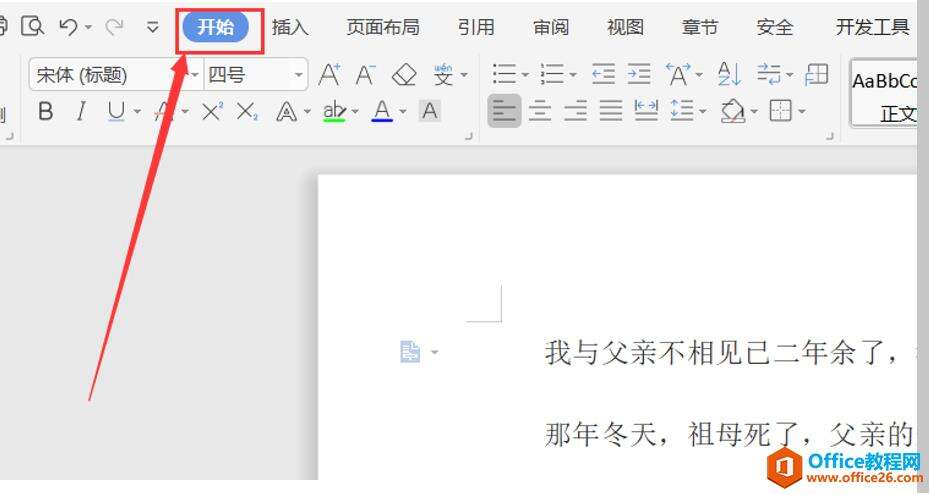Screen dimensions: 930x495
Task: Expand the text effects dropdown arrow
Action: point(307,111)
